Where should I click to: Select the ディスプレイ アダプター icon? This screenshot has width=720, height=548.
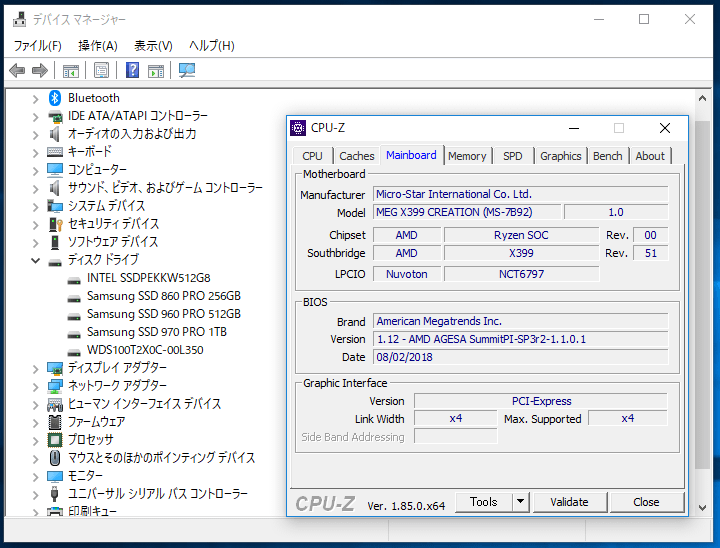[x=55, y=368]
